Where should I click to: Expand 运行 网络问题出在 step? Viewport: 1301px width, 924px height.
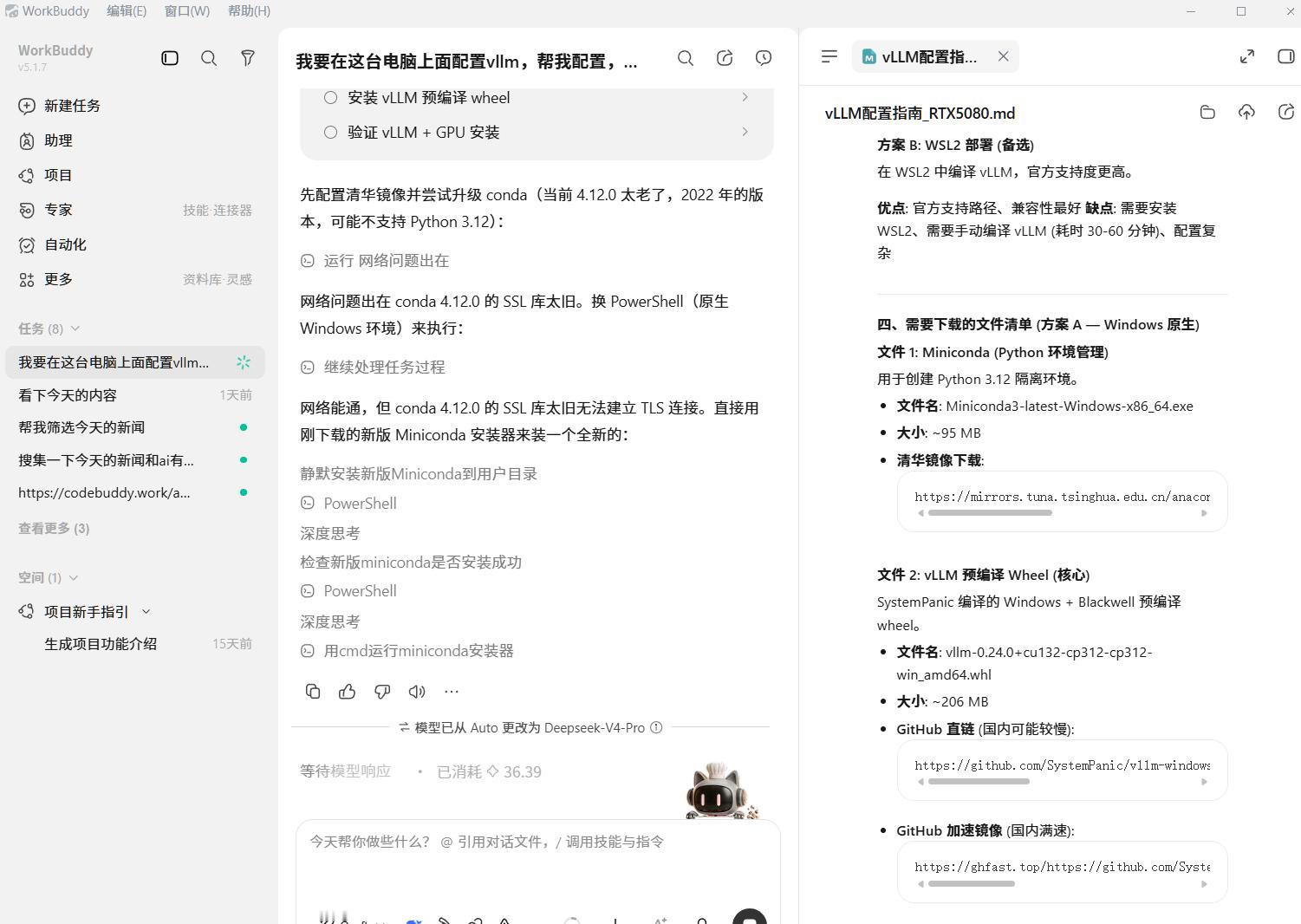coord(374,261)
